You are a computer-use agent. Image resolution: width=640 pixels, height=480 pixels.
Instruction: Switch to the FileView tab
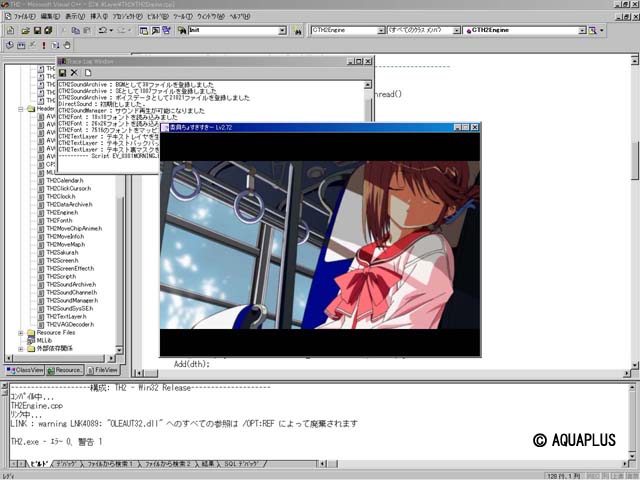(x=102, y=370)
